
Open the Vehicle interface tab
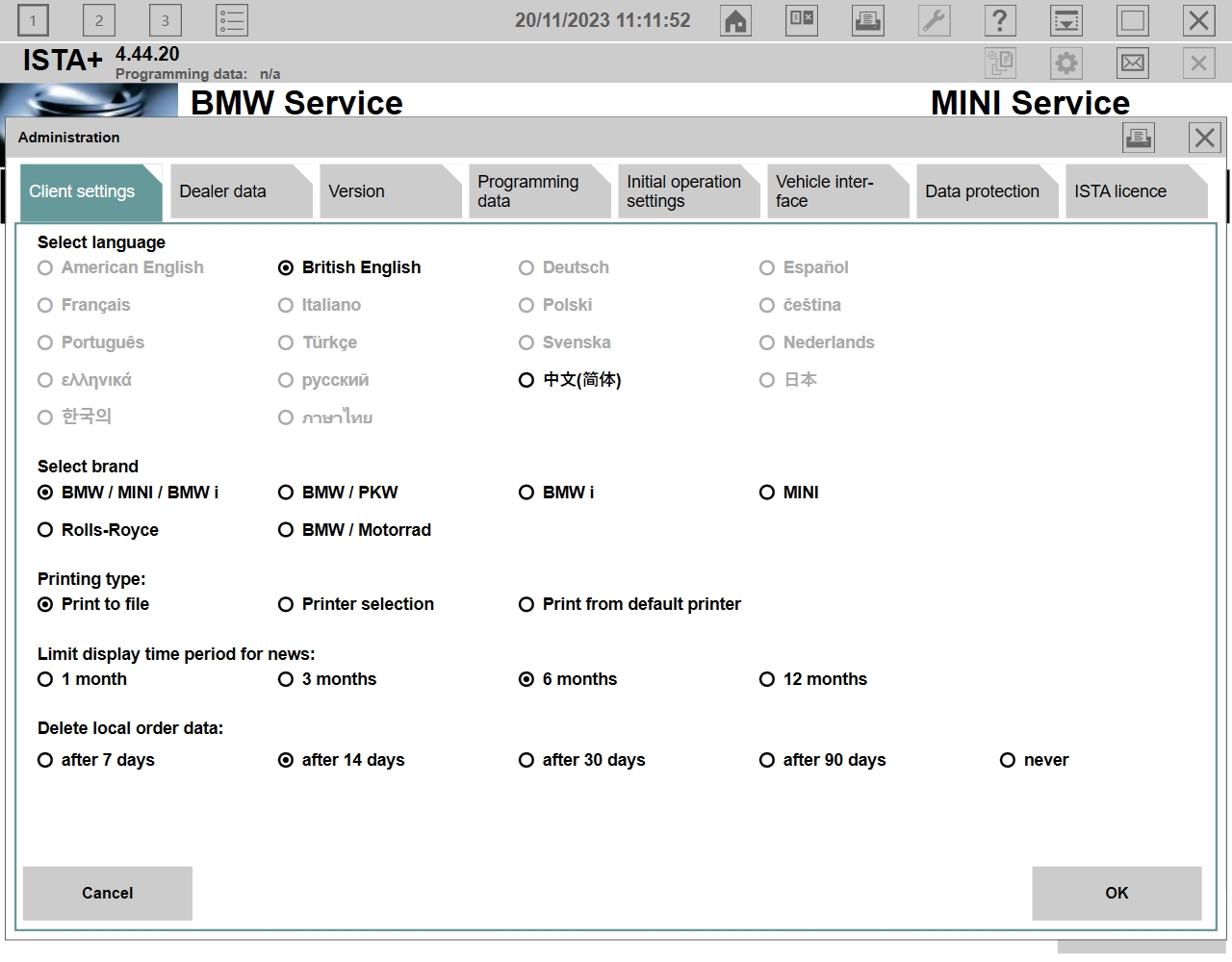[x=835, y=191]
